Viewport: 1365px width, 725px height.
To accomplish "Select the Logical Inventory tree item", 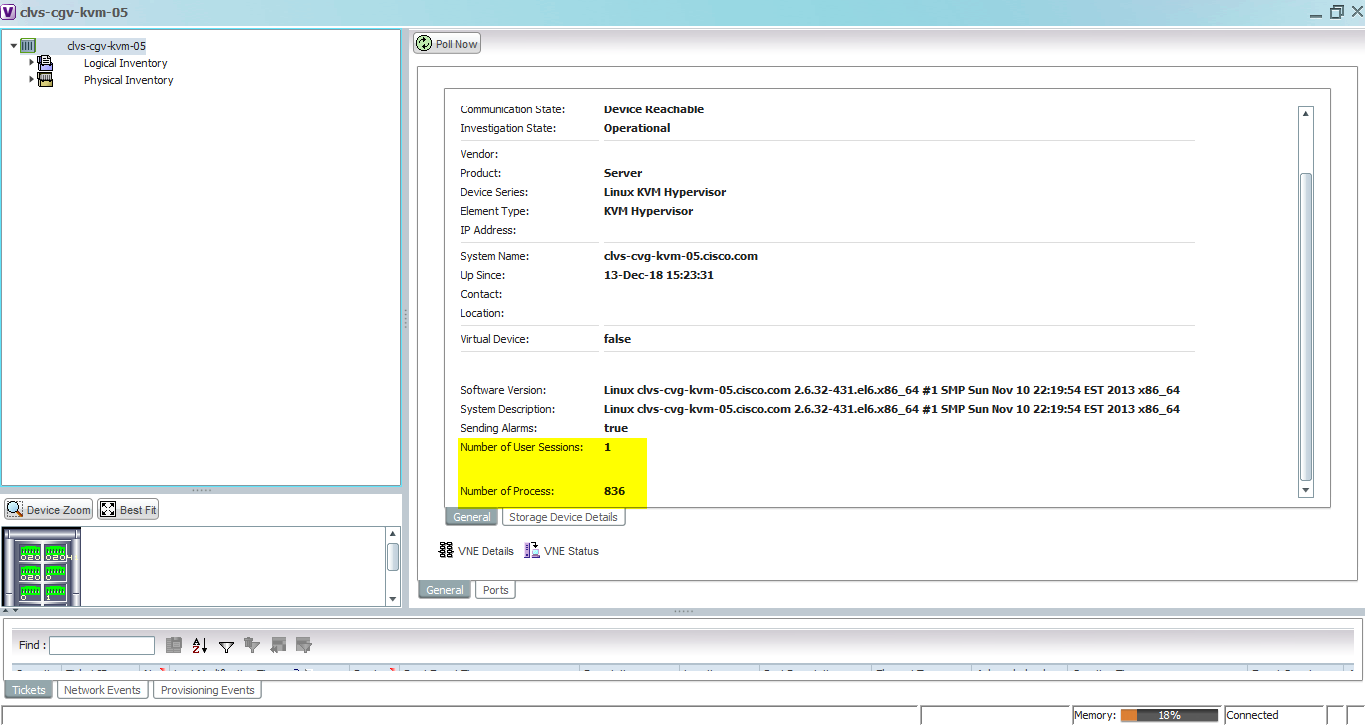I will [125, 63].
